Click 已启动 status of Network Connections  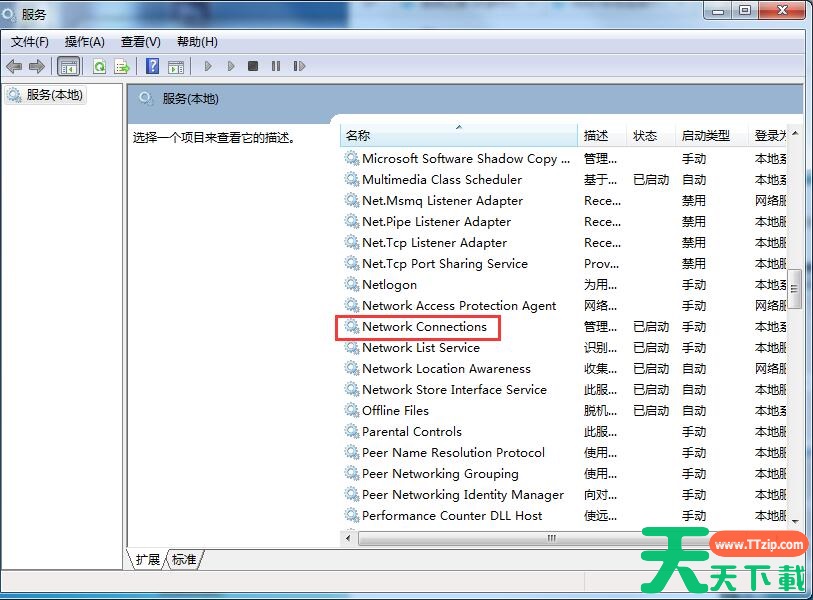click(x=651, y=327)
